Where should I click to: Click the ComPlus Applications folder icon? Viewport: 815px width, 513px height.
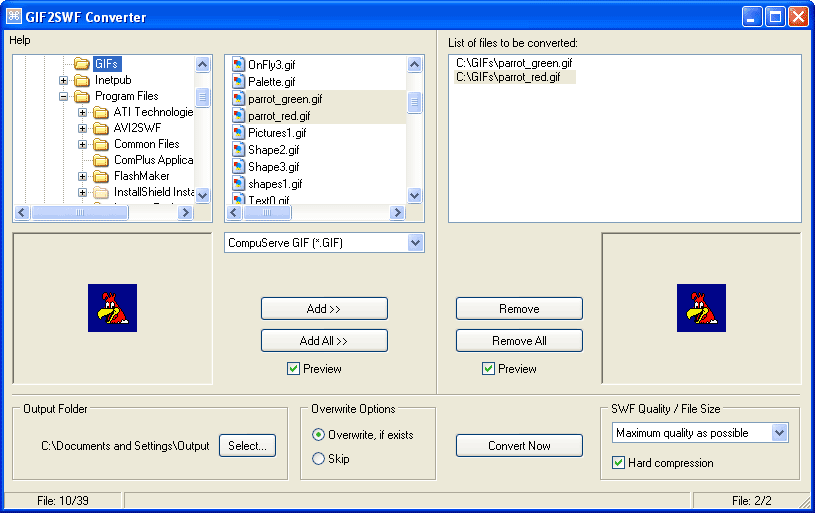pyautogui.click(x=101, y=160)
